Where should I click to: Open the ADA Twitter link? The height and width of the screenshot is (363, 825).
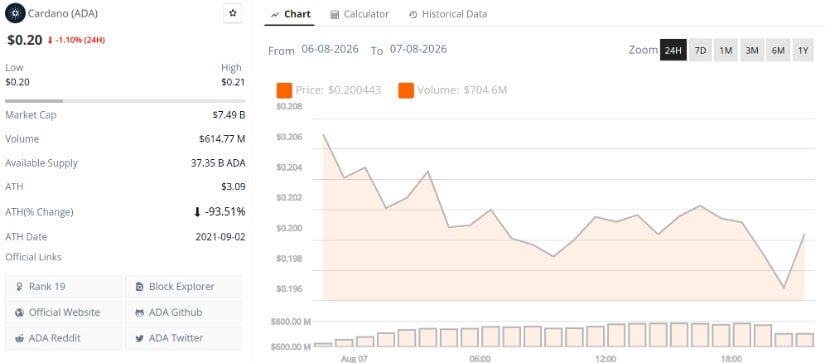coord(184,338)
